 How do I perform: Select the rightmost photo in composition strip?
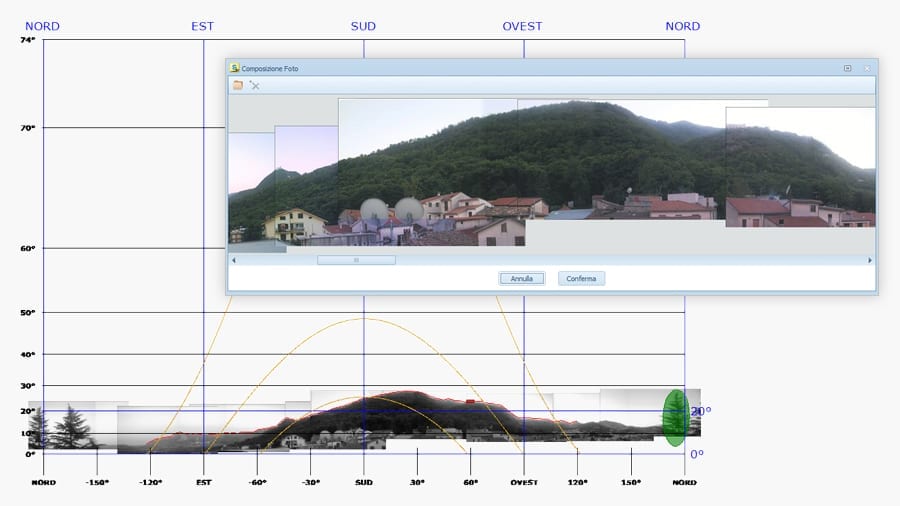pos(800,167)
